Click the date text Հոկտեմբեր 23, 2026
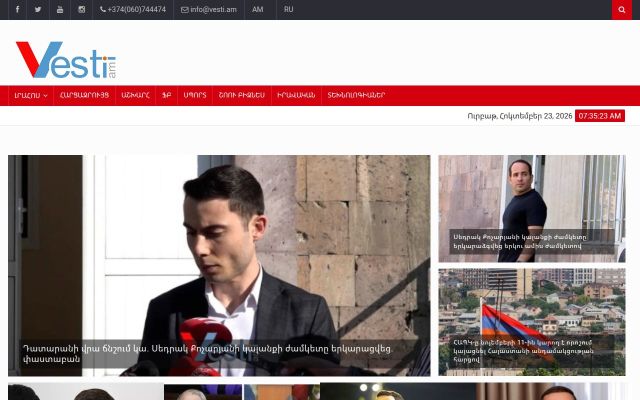The height and width of the screenshot is (400, 640). [536, 116]
